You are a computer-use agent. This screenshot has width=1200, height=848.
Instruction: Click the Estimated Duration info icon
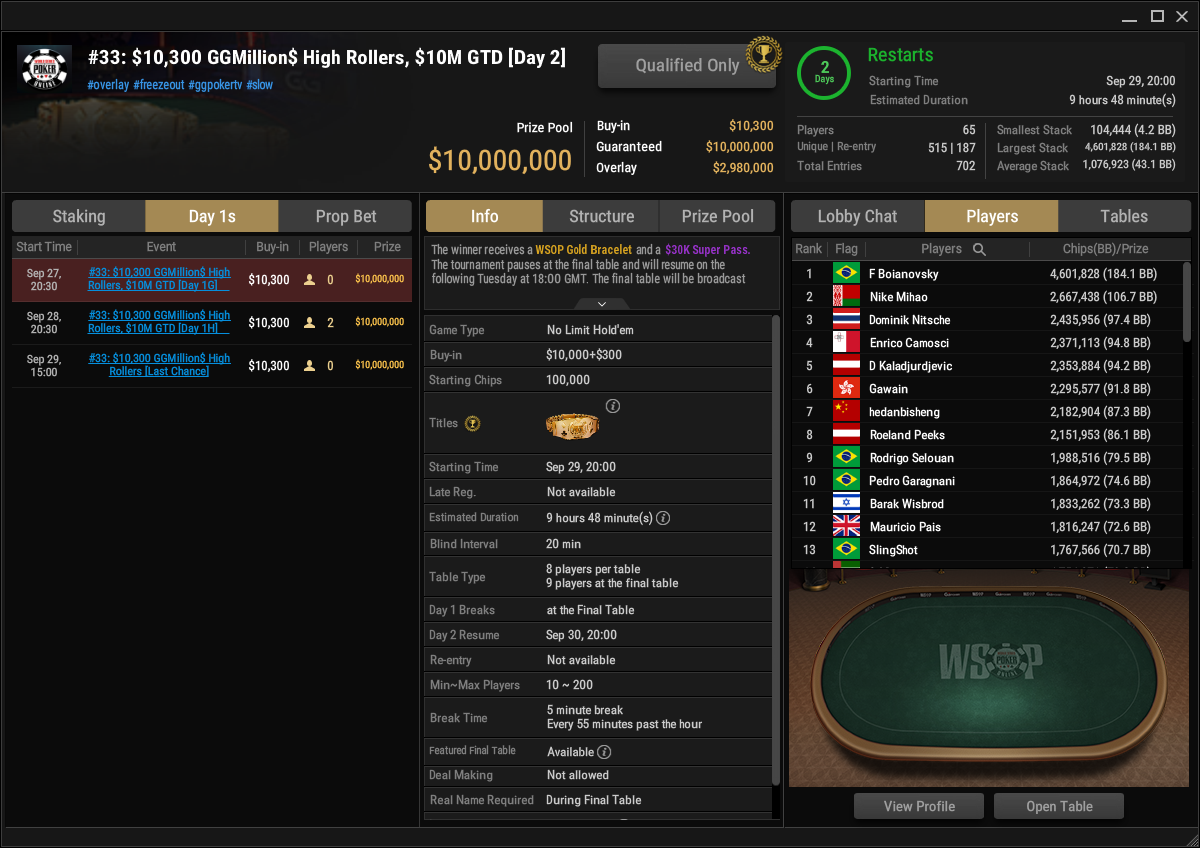point(663,518)
